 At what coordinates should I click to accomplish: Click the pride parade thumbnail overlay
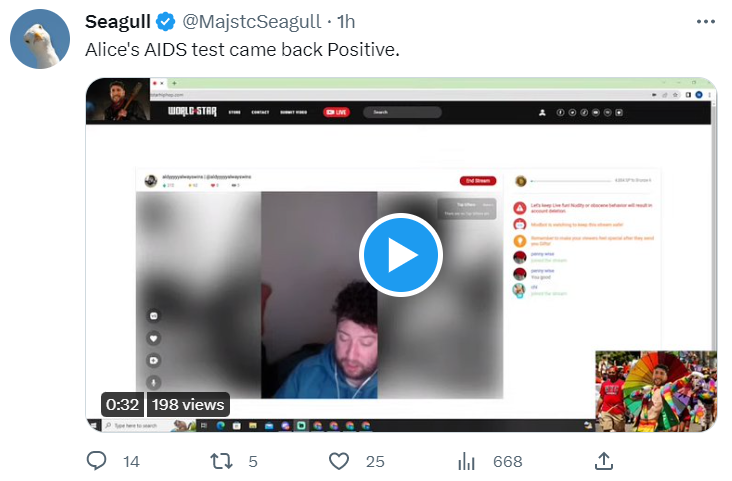point(656,391)
